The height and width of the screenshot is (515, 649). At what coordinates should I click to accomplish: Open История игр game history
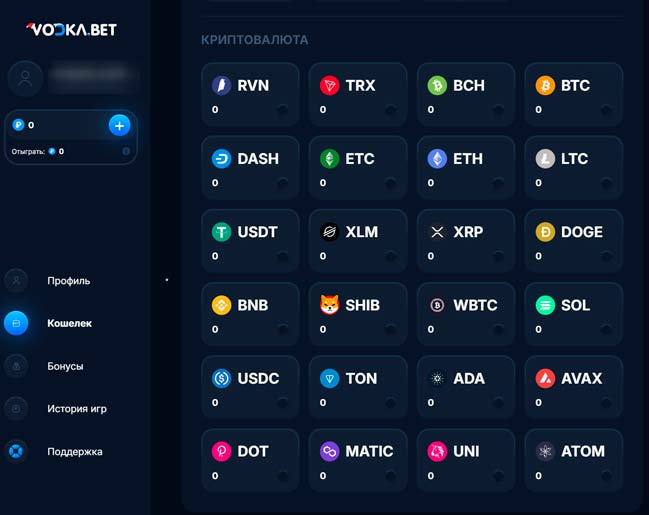coord(77,409)
